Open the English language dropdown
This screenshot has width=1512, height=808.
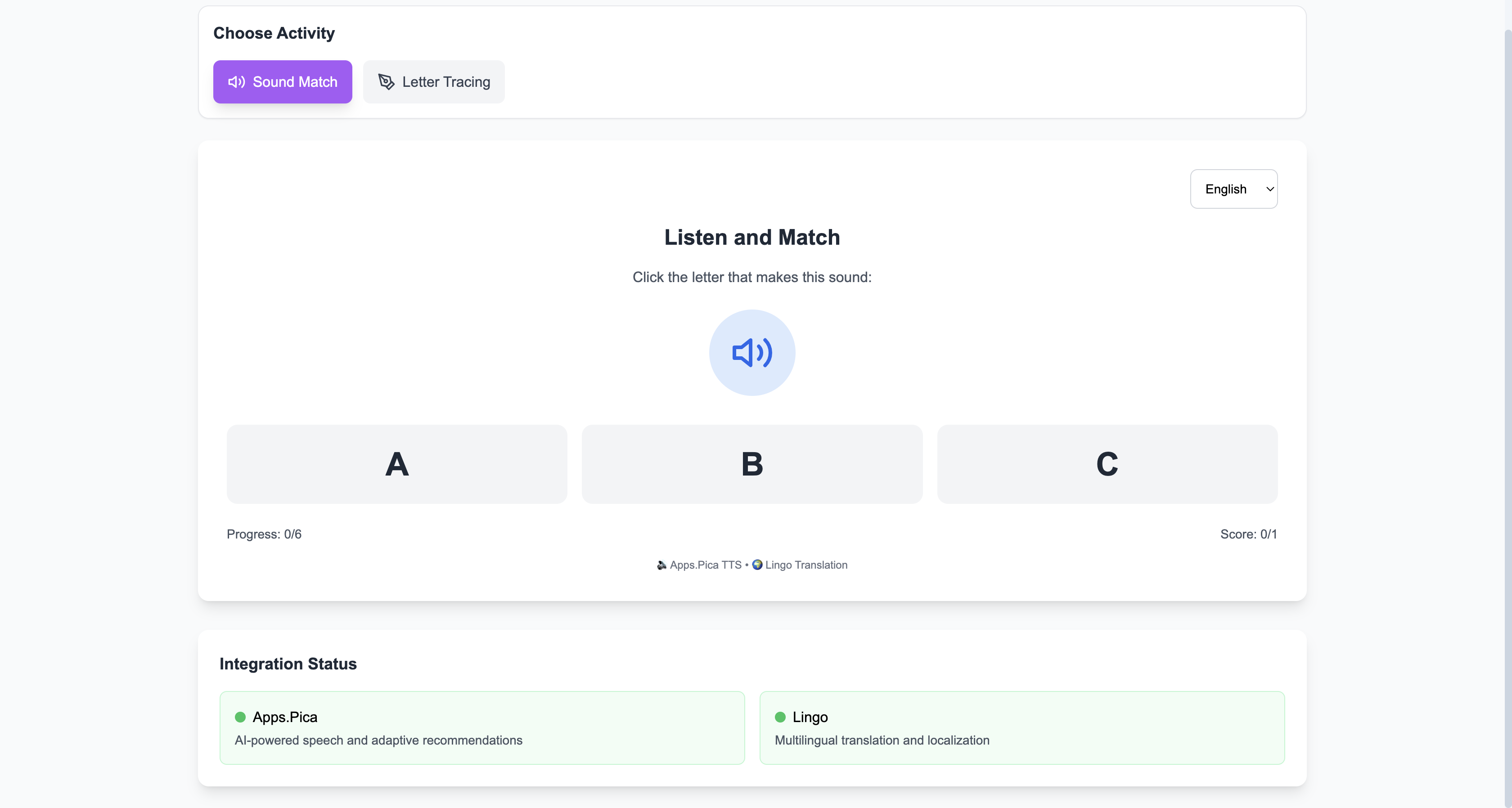[x=1233, y=189]
